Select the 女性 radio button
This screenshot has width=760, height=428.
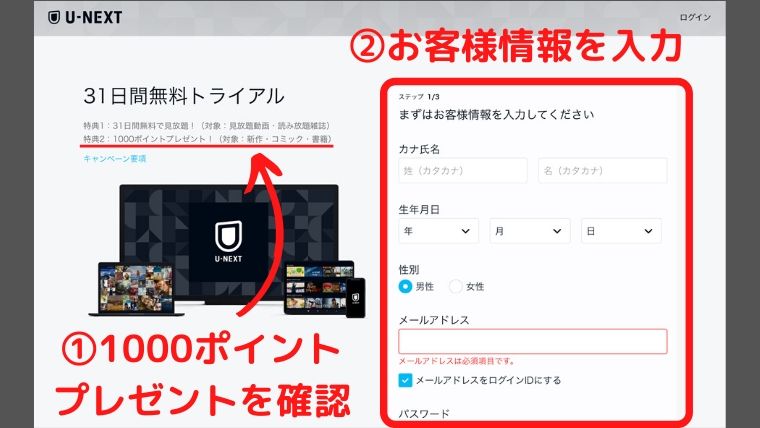[455, 286]
